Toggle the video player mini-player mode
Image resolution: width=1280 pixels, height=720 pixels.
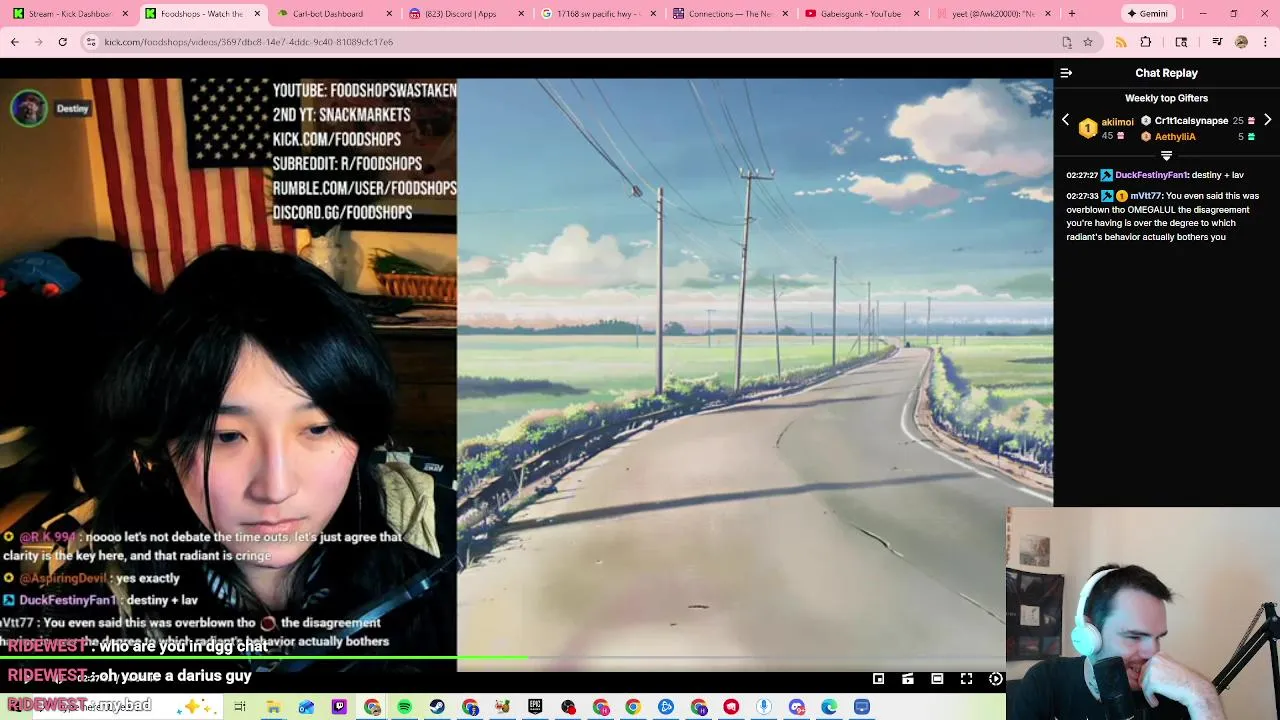point(878,679)
